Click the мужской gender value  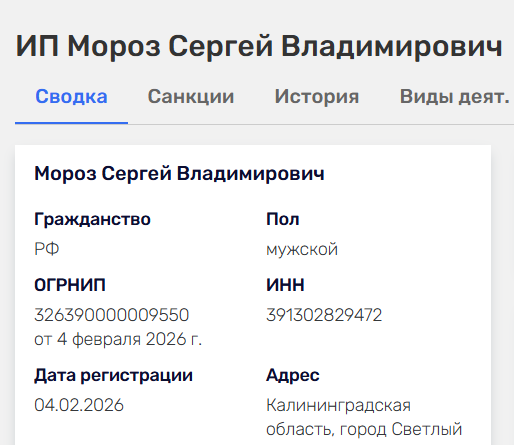point(302,250)
